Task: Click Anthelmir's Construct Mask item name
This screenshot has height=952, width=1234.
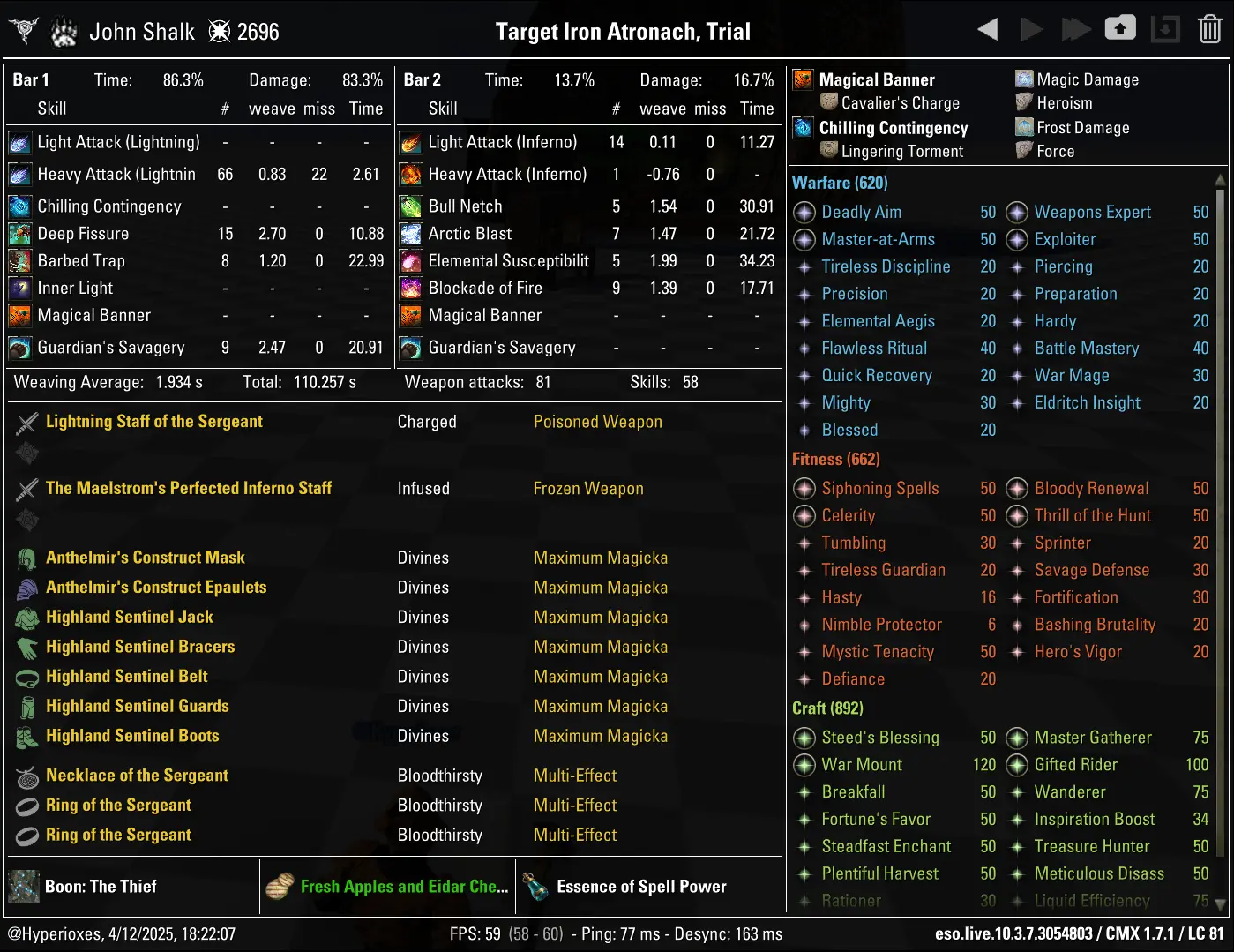Action: click(x=146, y=558)
